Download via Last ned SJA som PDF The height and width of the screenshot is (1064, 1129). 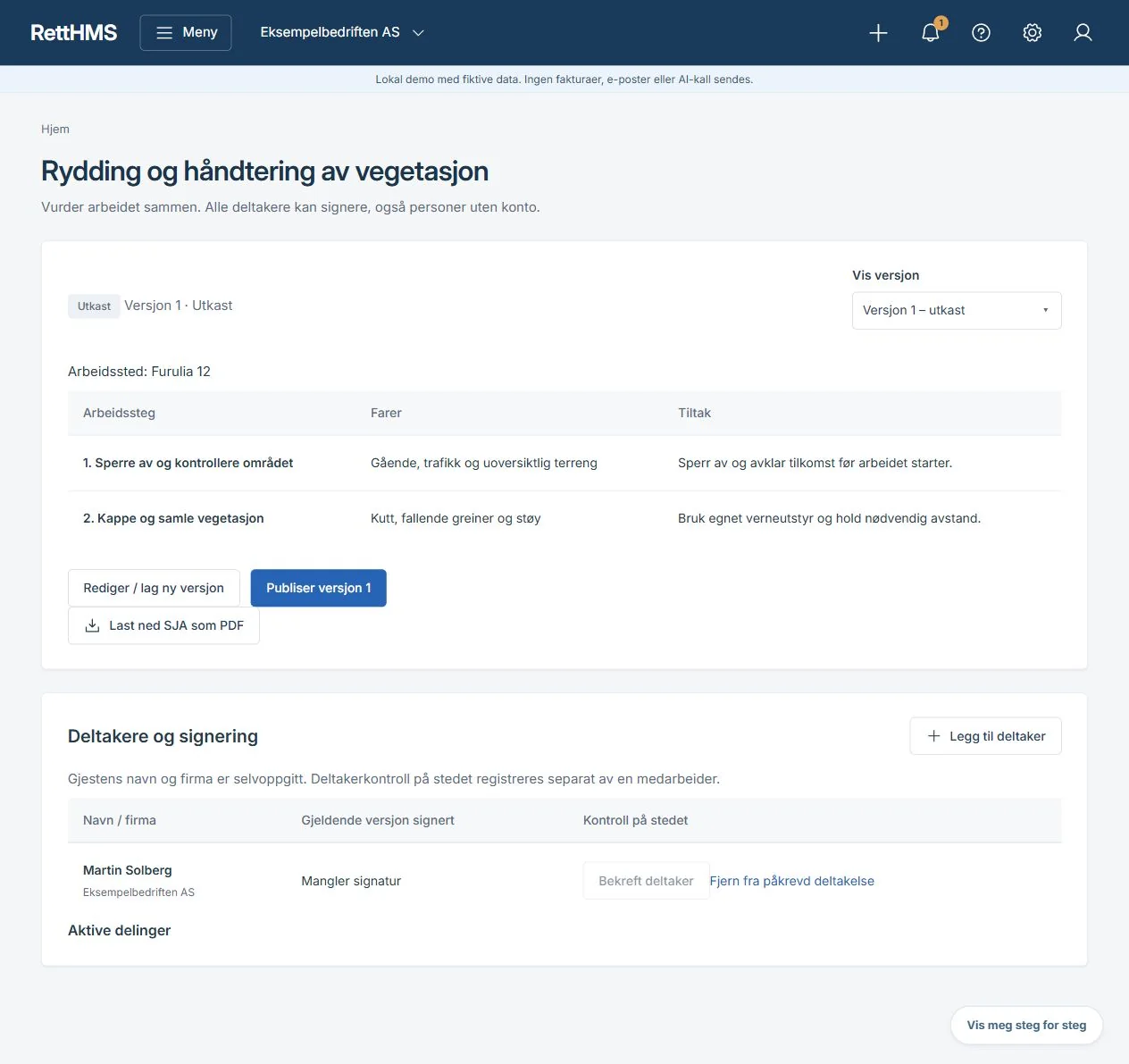[x=163, y=625]
